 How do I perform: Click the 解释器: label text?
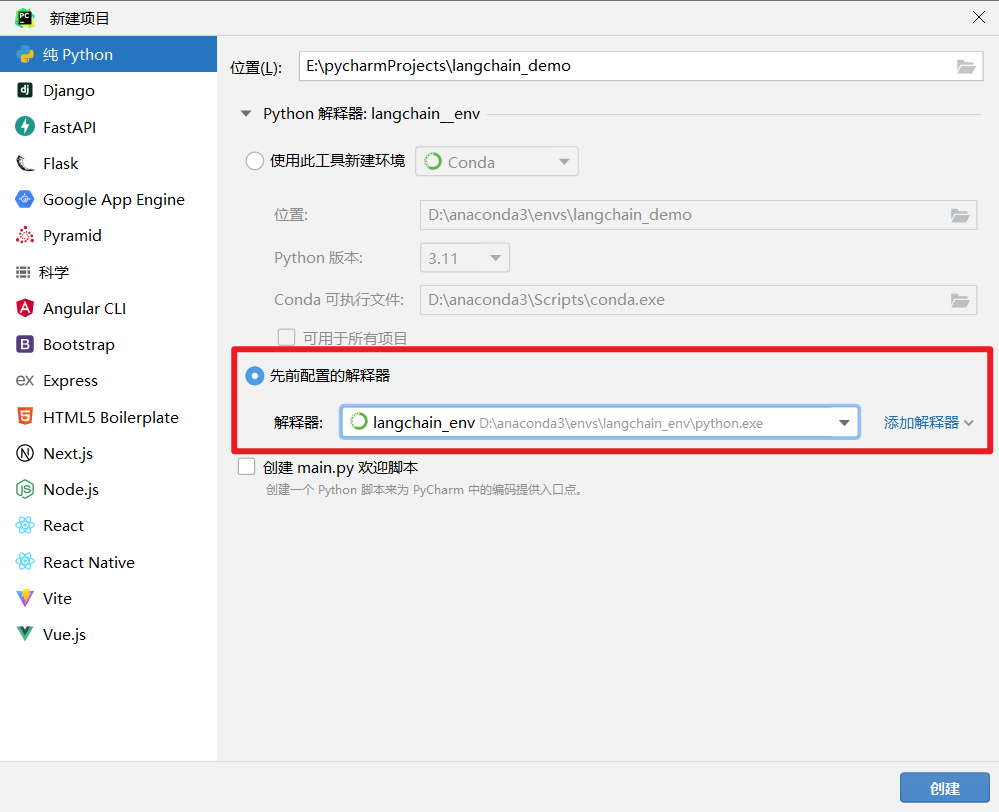tap(298, 423)
